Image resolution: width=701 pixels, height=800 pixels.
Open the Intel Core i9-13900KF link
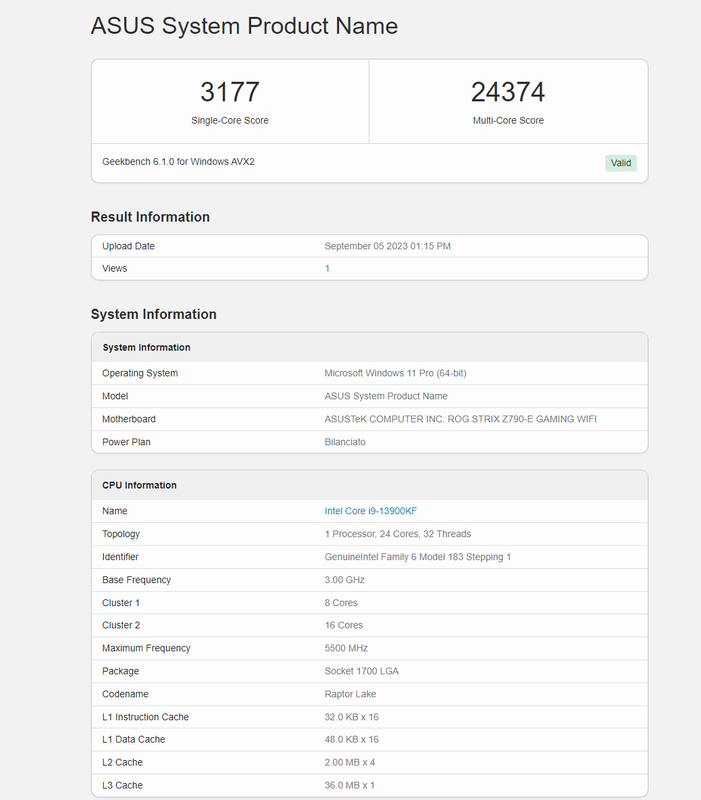tap(370, 511)
